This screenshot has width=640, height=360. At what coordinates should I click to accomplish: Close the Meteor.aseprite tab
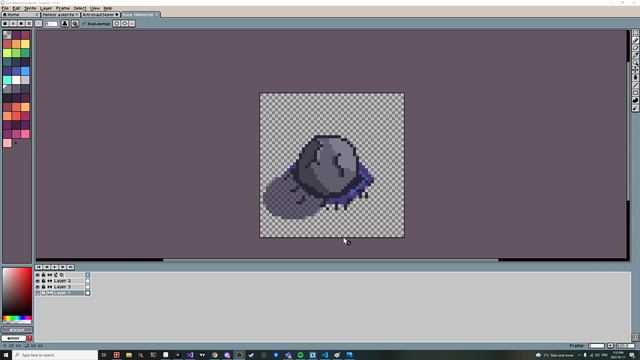coord(77,15)
